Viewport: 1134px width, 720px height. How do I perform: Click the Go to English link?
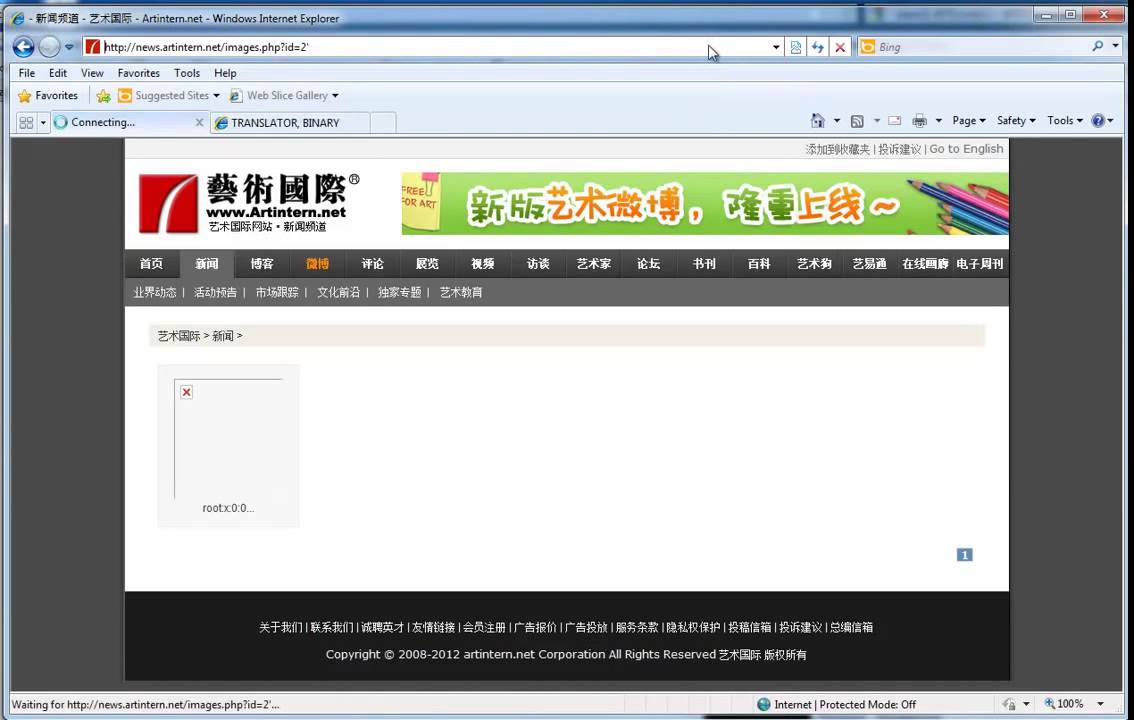[966, 149]
